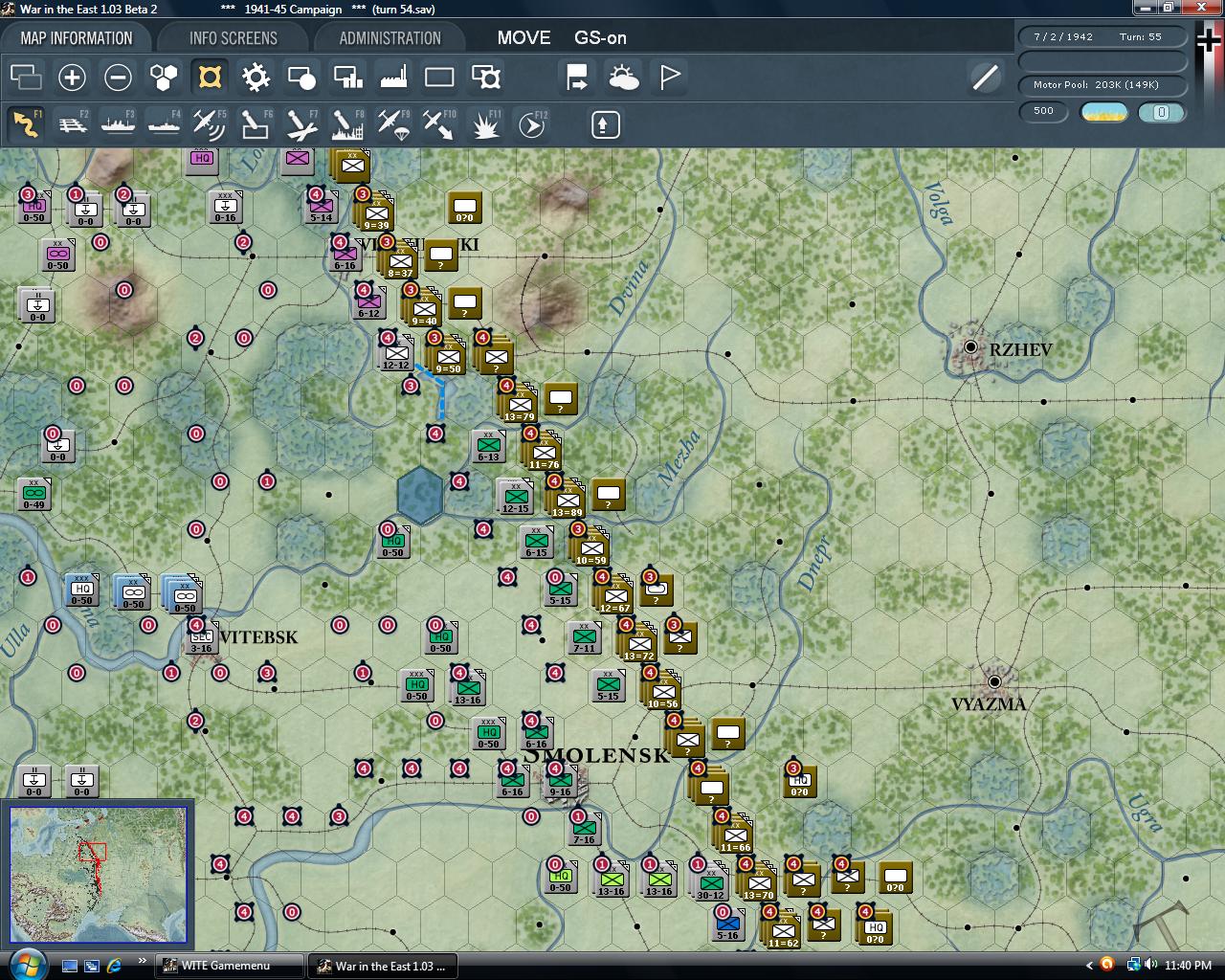
Task: Click the Windows Start orb
Action: tap(26, 965)
